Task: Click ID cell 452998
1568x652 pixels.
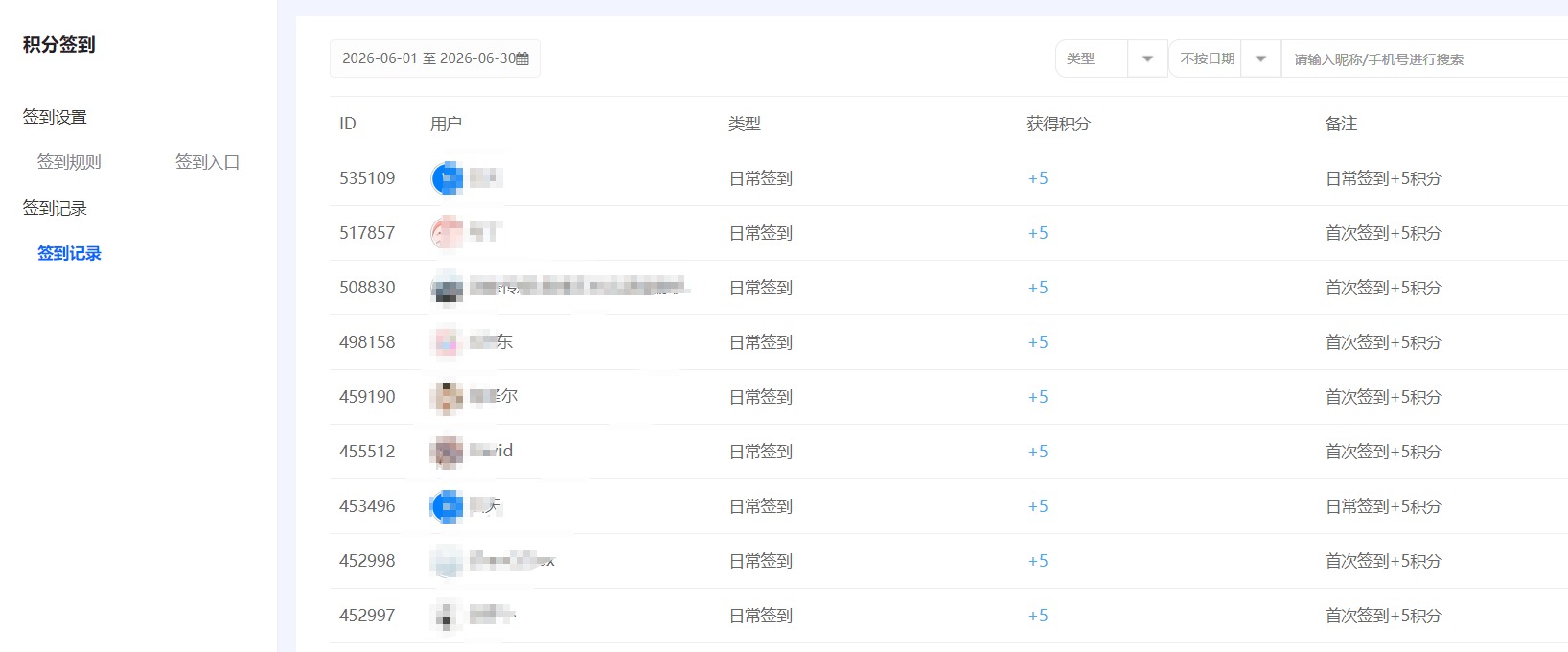Action: [367, 561]
